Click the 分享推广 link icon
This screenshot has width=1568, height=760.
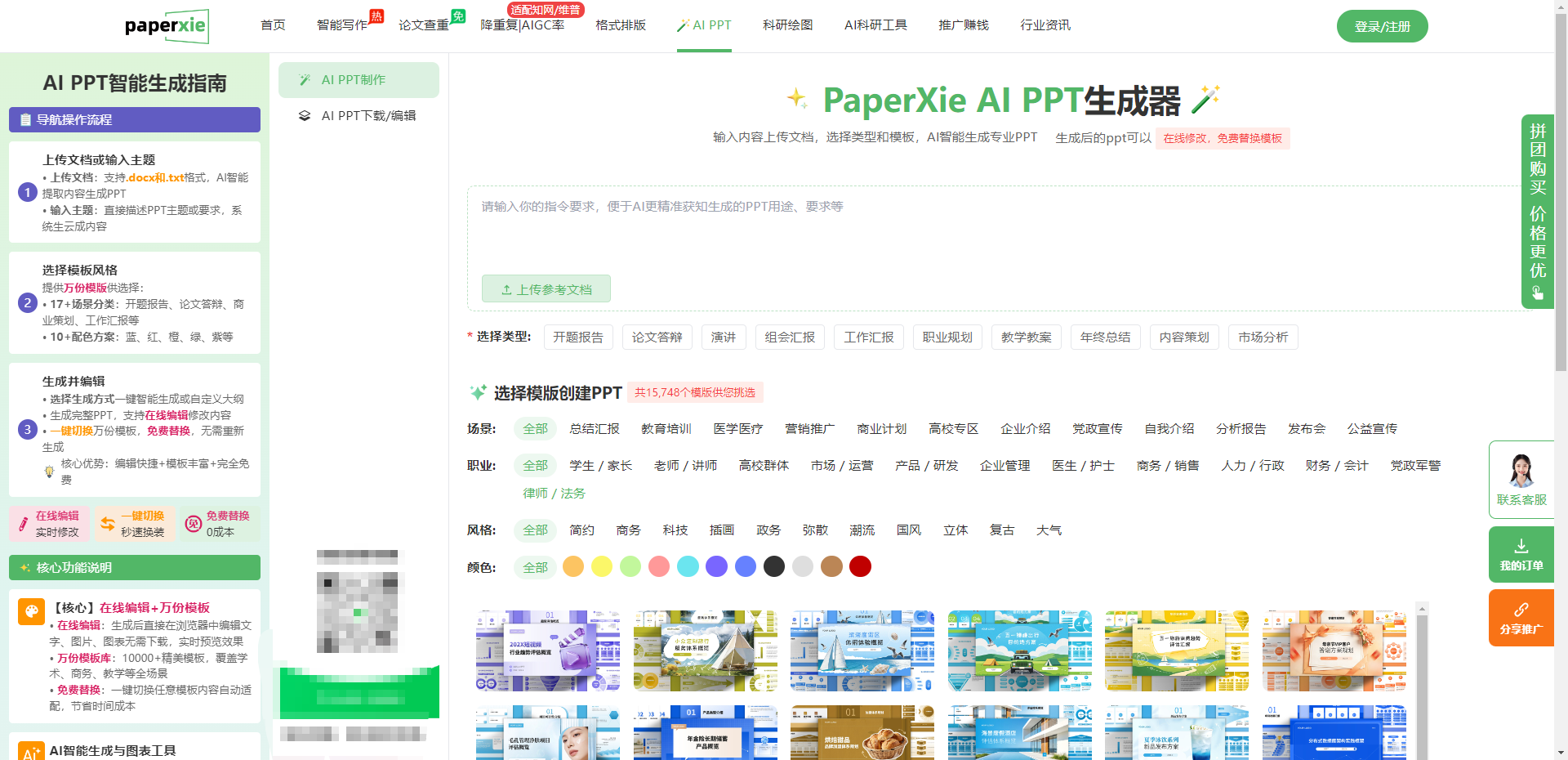click(1521, 618)
